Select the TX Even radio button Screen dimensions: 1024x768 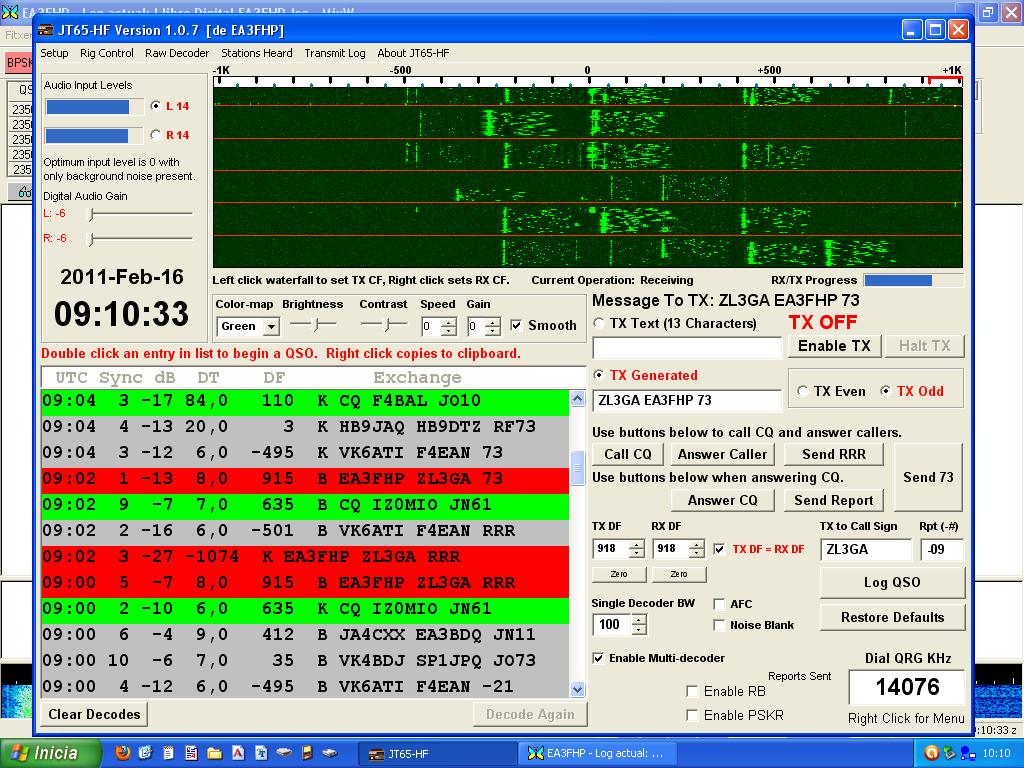[802, 392]
